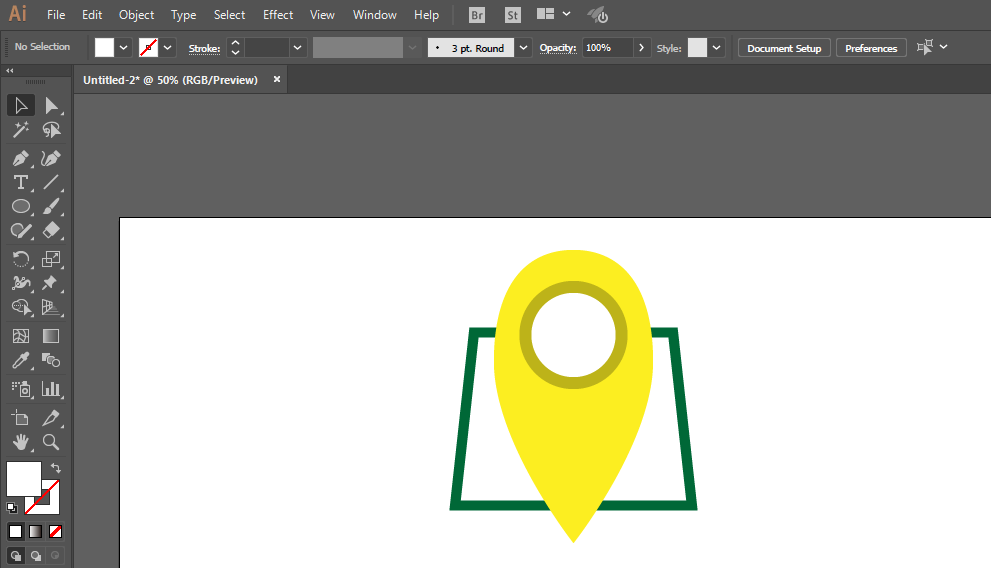Activate the Magic Wand tool
Screen dimensions: 991x568
(x=20, y=130)
